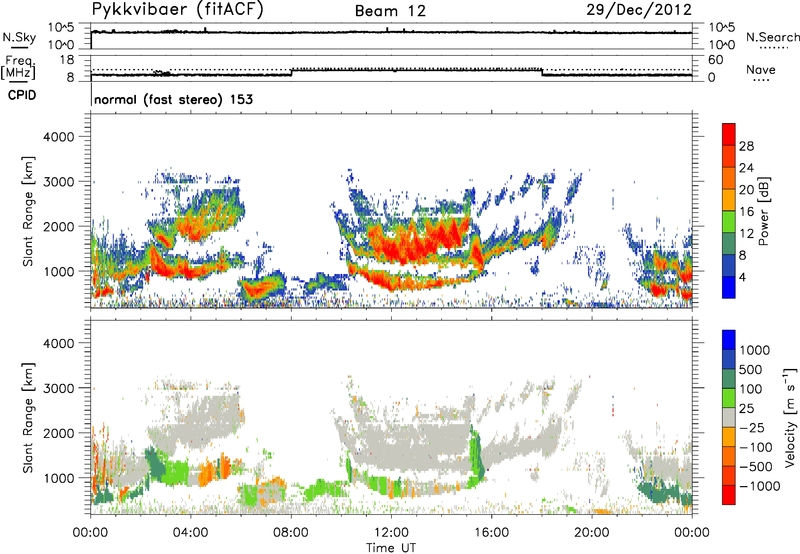The width and height of the screenshot is (800, 554).
Task: Click the 'Time UT' axis label
Action: [391, 548]
